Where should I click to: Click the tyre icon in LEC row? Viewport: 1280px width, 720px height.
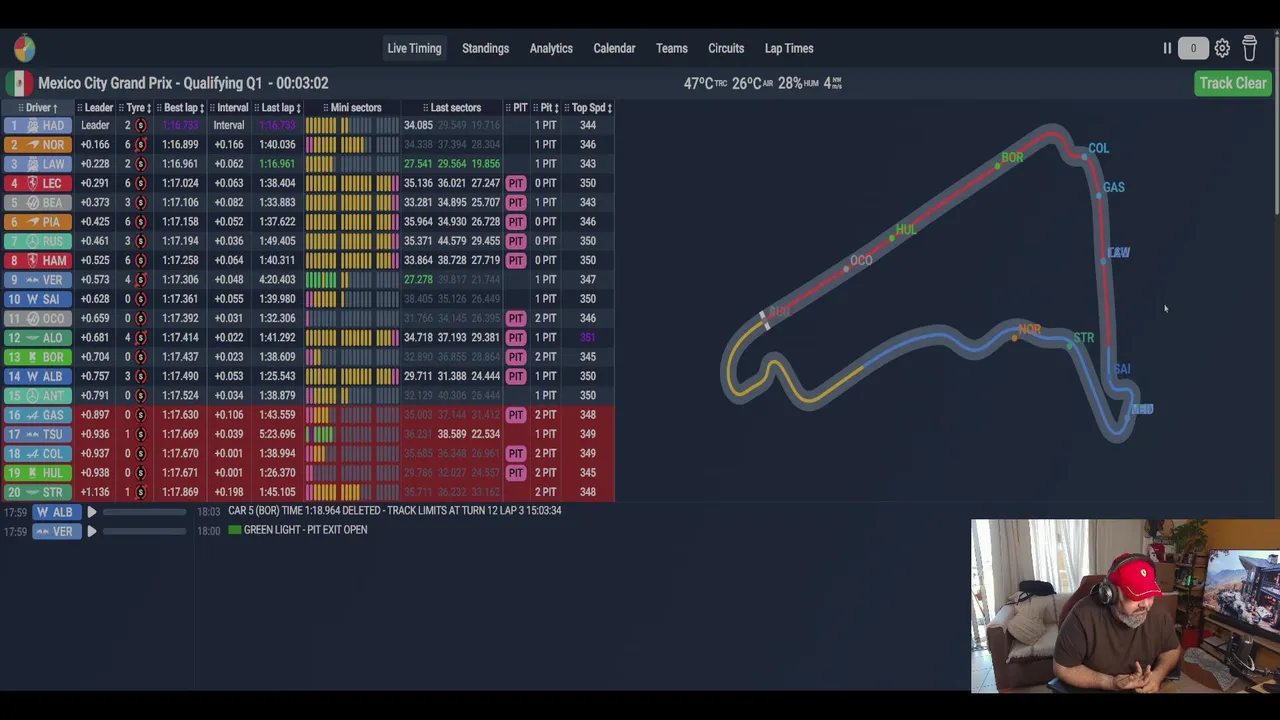tap(141, 183)
